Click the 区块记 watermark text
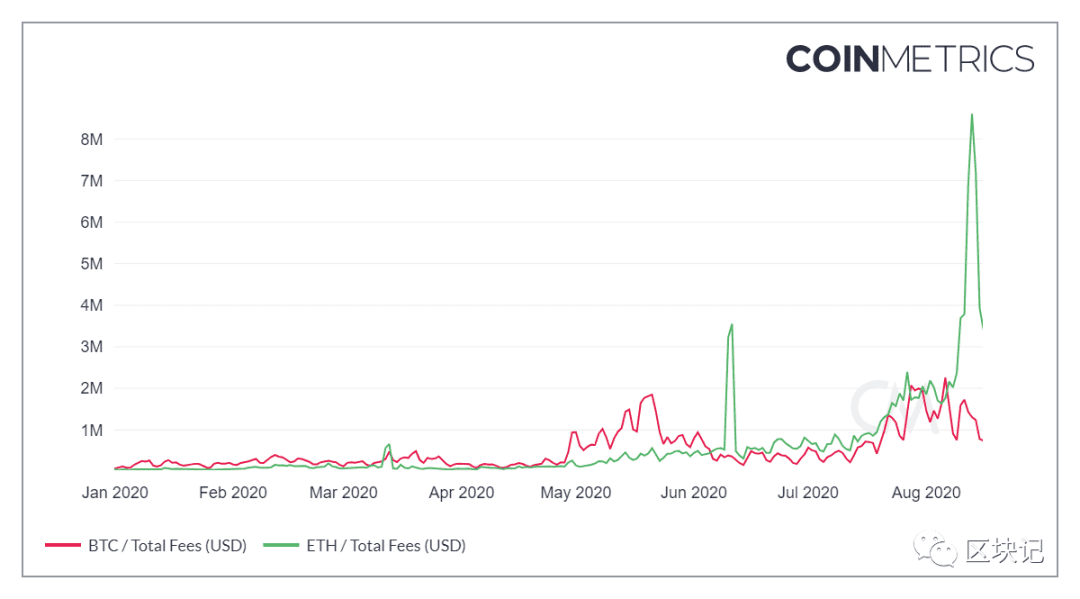The width and height of the screenshot is (1080, 599). [x=1005, y=551]
